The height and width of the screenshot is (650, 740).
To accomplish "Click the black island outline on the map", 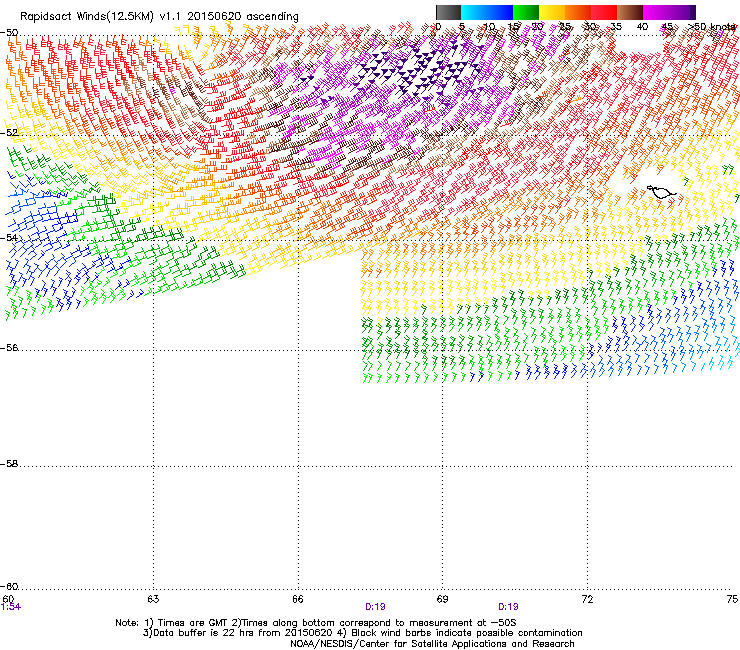I will (x=661, y=192).
